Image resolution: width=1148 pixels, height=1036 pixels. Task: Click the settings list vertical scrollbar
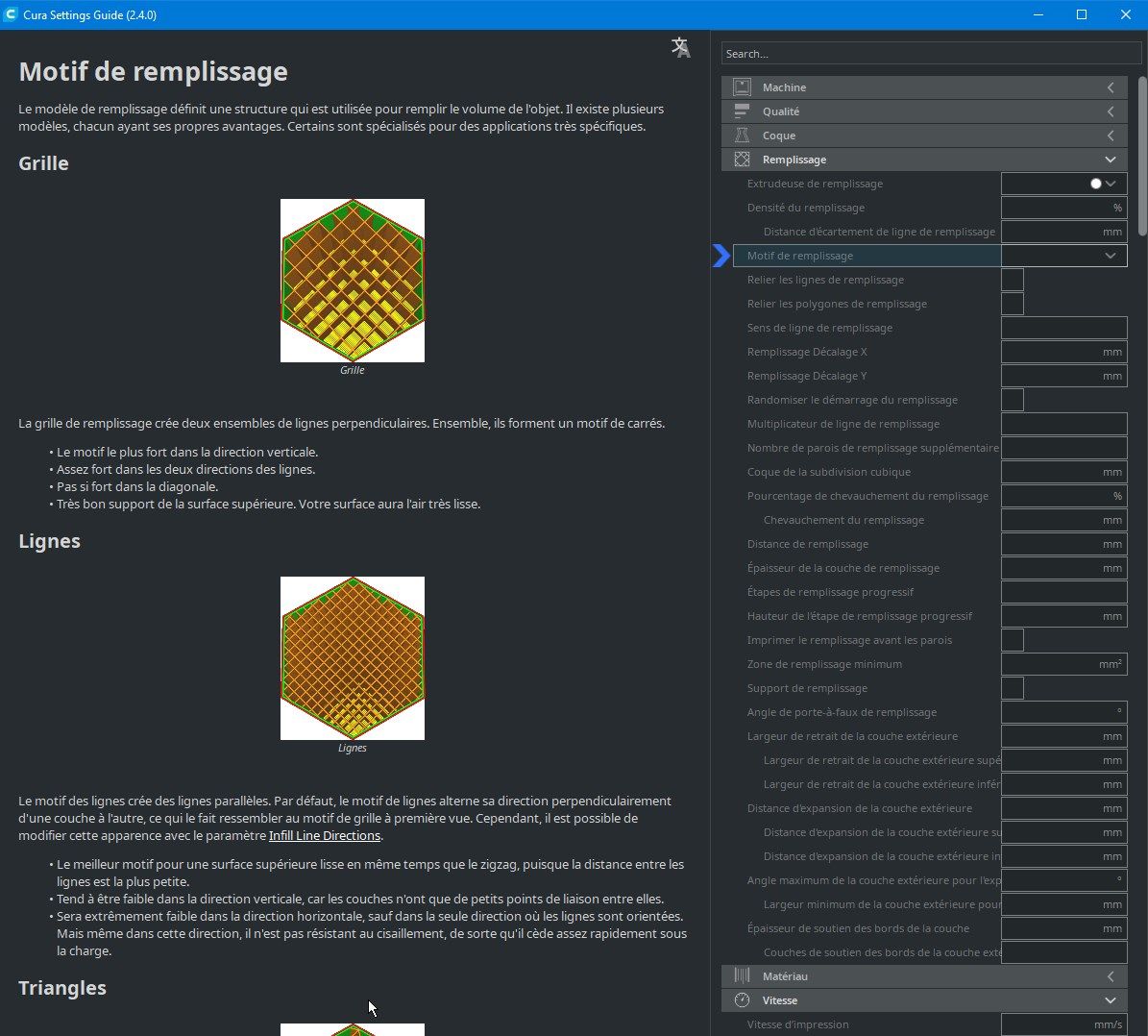pyautogui.click(x=1143, y=156)
